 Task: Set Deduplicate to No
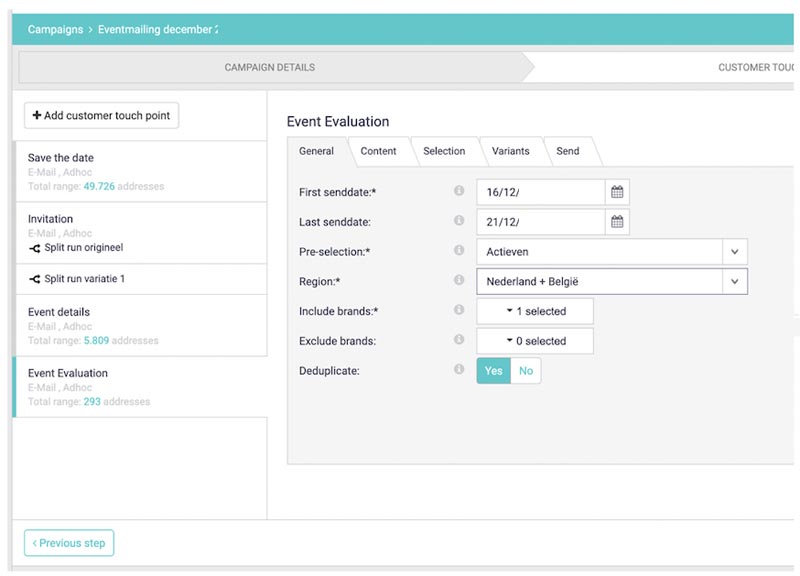526,371
